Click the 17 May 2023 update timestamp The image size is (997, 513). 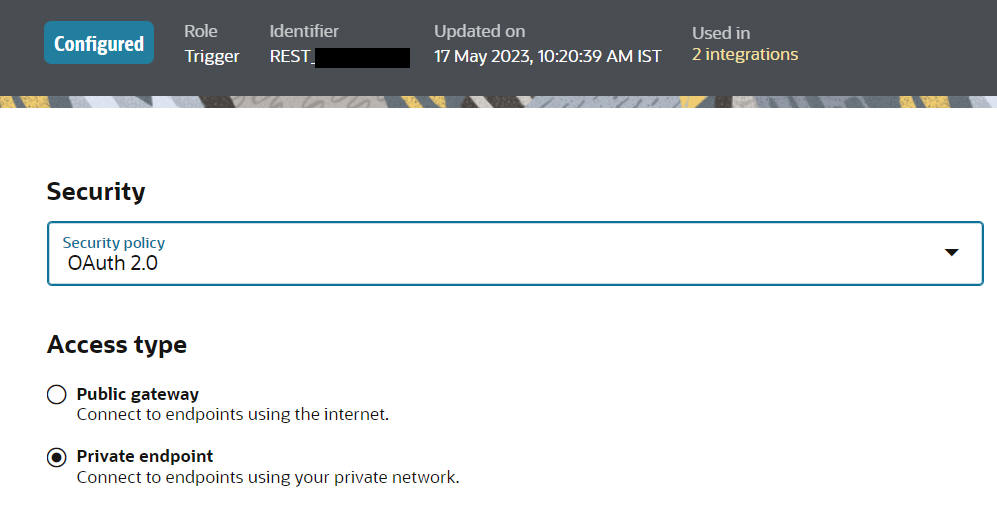pos(547,56)
